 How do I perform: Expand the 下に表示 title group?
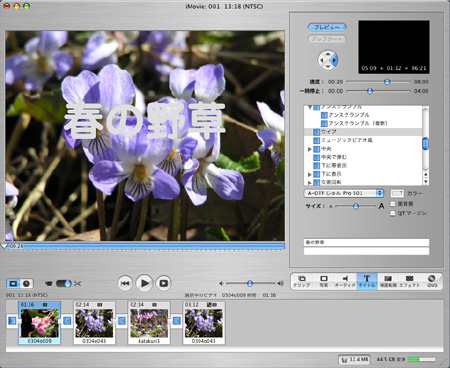[x=310, y=174]
